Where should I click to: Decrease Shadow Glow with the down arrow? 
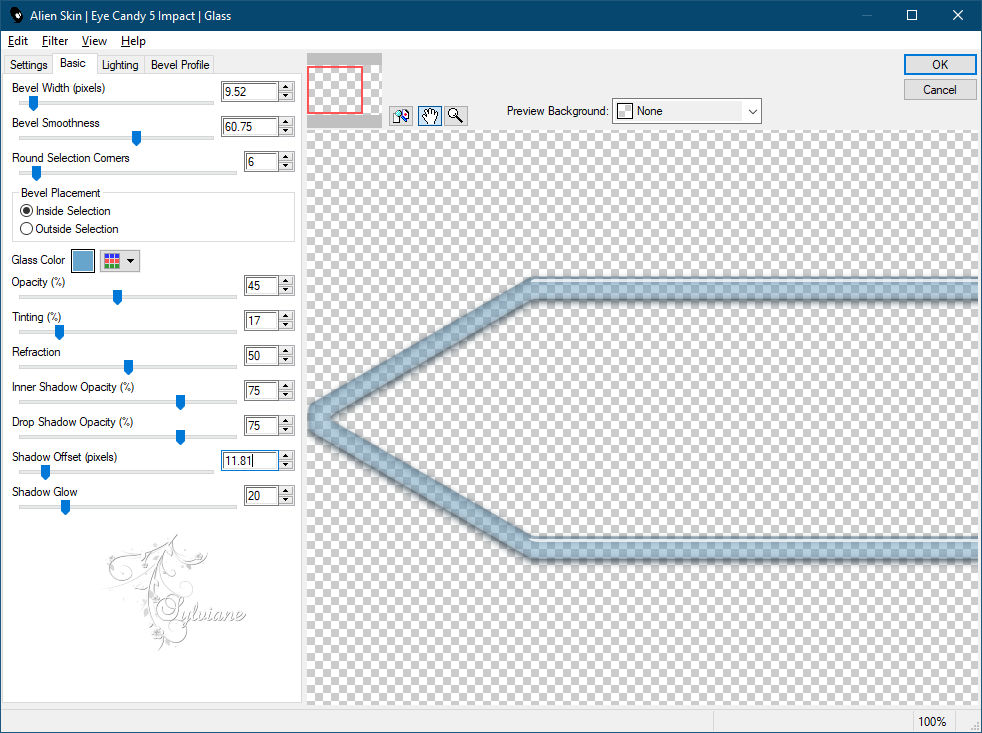[x=286, y=501]
